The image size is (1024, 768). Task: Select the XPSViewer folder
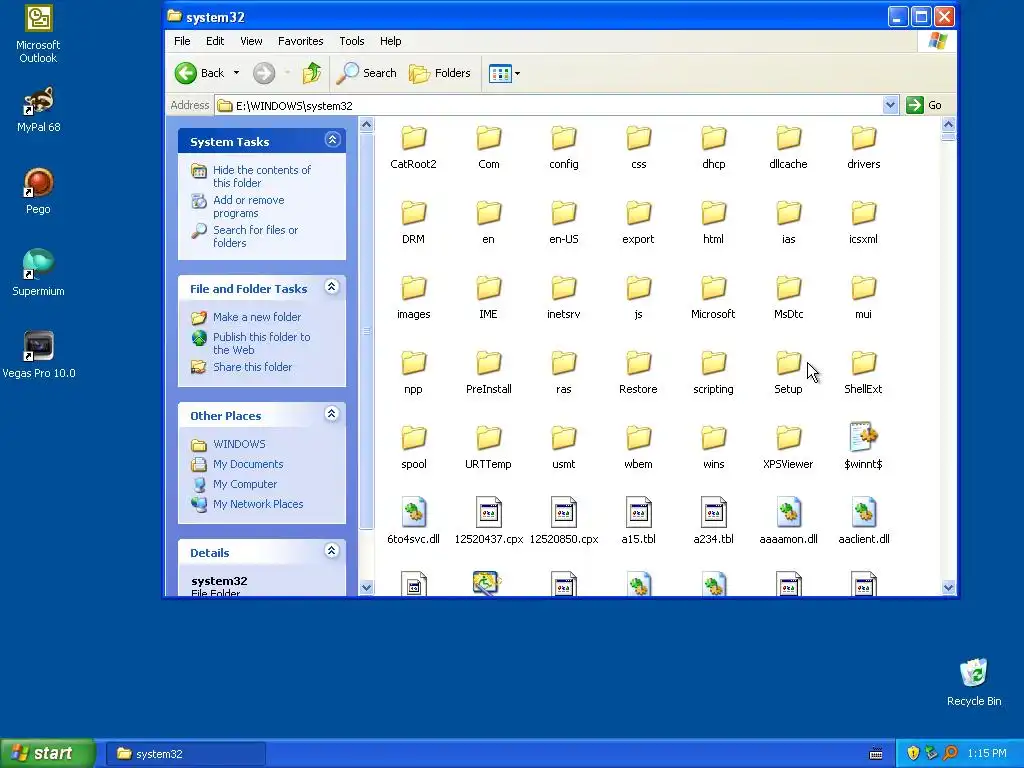(788, 448)
